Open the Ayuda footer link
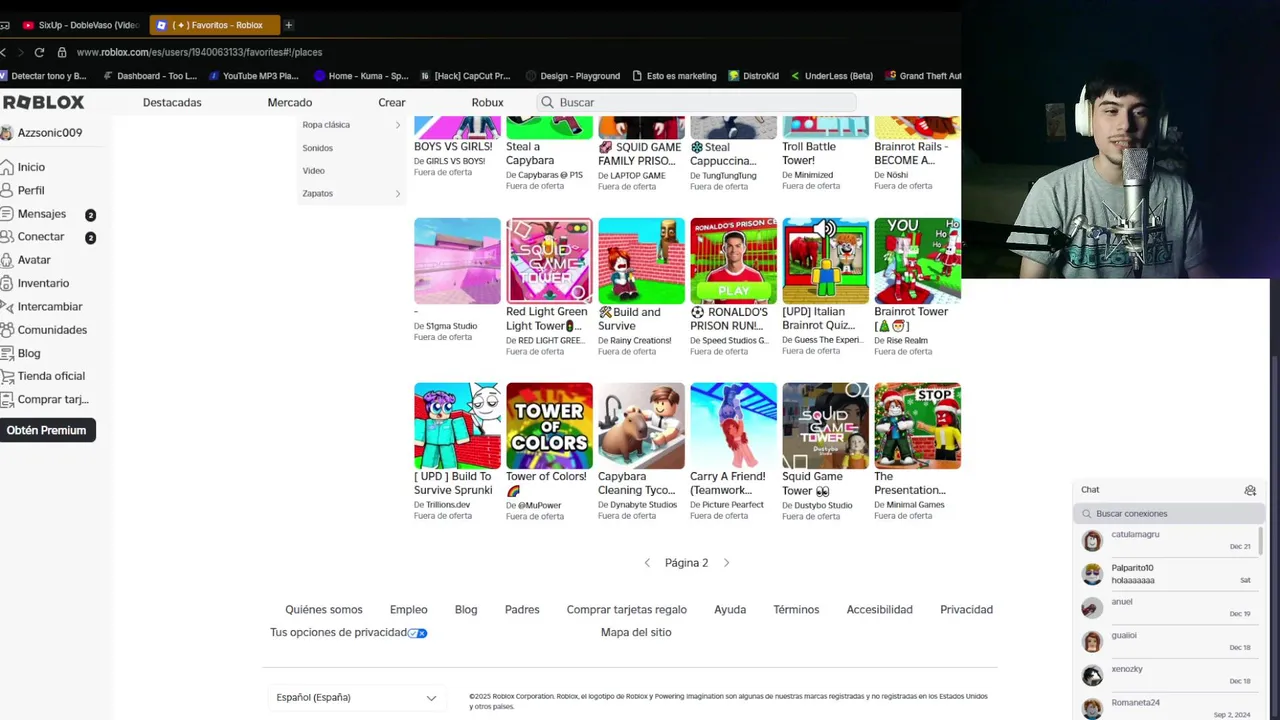 point(730,610)
